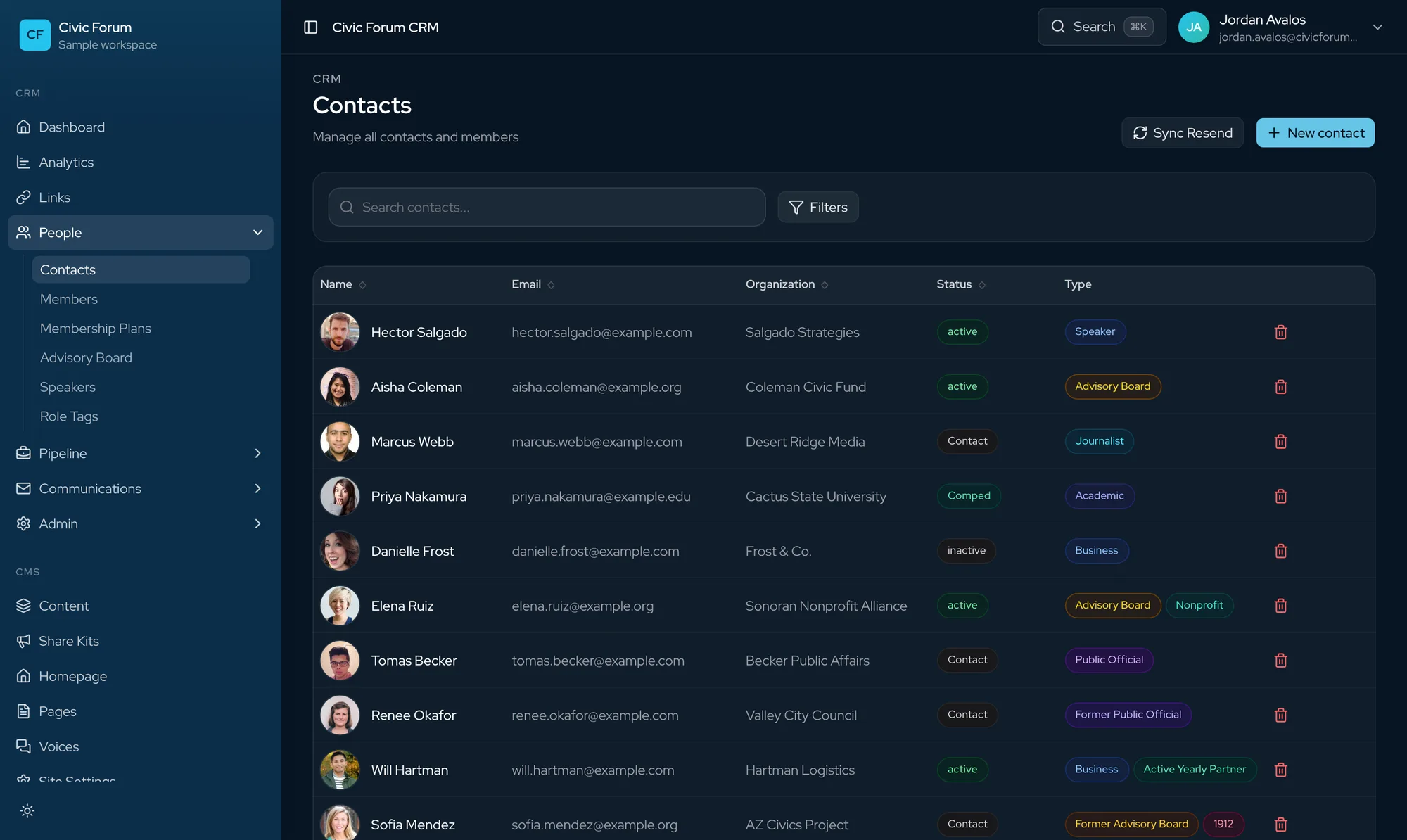The height and width of the screenshot is (840, 1407).
Task: Open the Links page
Action: pos(141,197)
